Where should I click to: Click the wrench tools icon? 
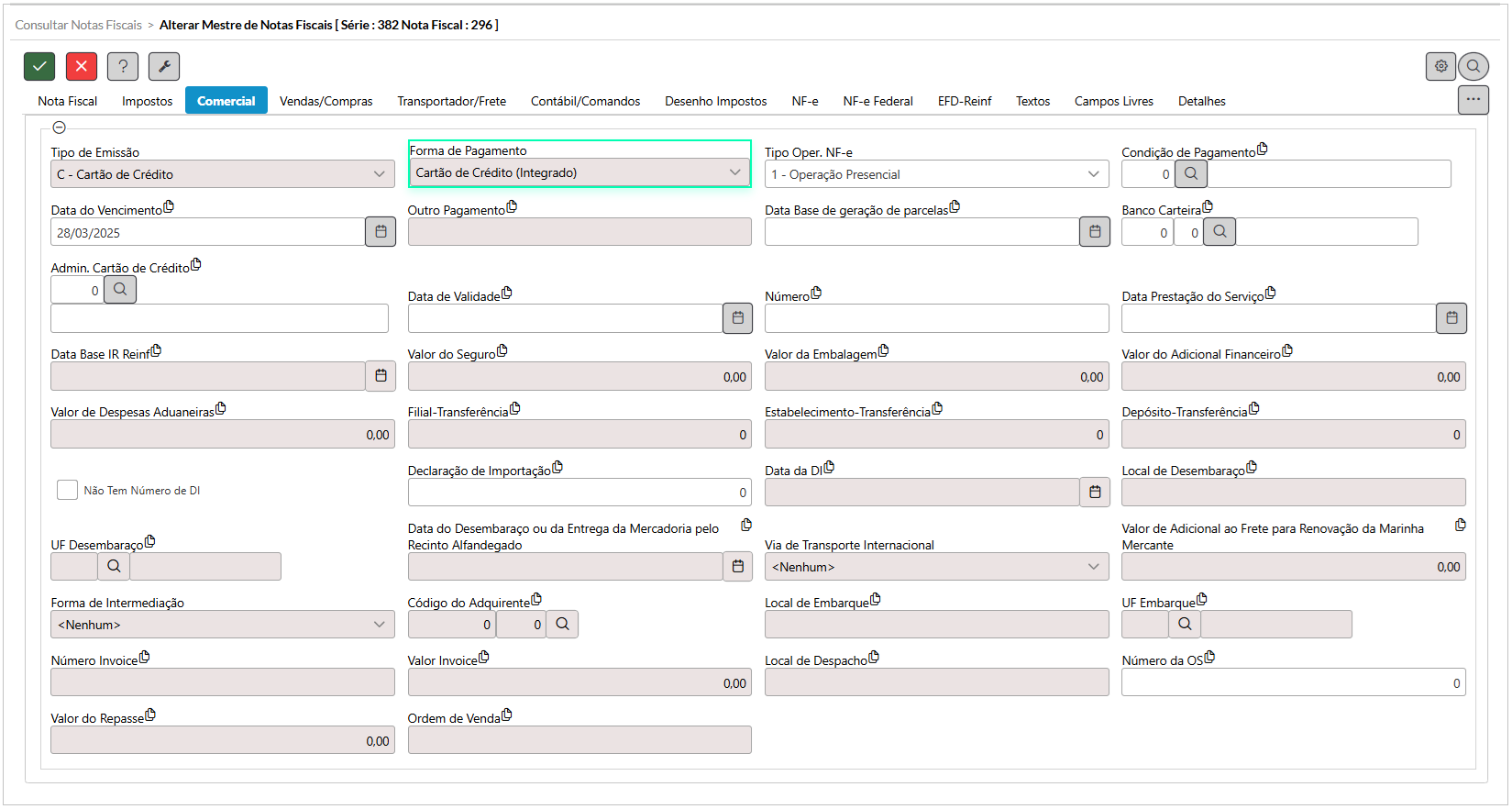[164, 66]
